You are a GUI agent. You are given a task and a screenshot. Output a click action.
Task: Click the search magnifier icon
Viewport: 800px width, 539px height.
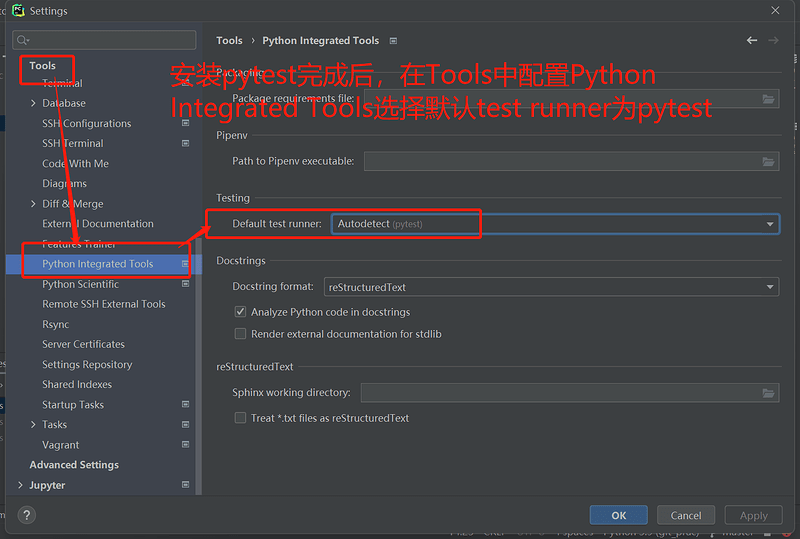coord(23,40)
